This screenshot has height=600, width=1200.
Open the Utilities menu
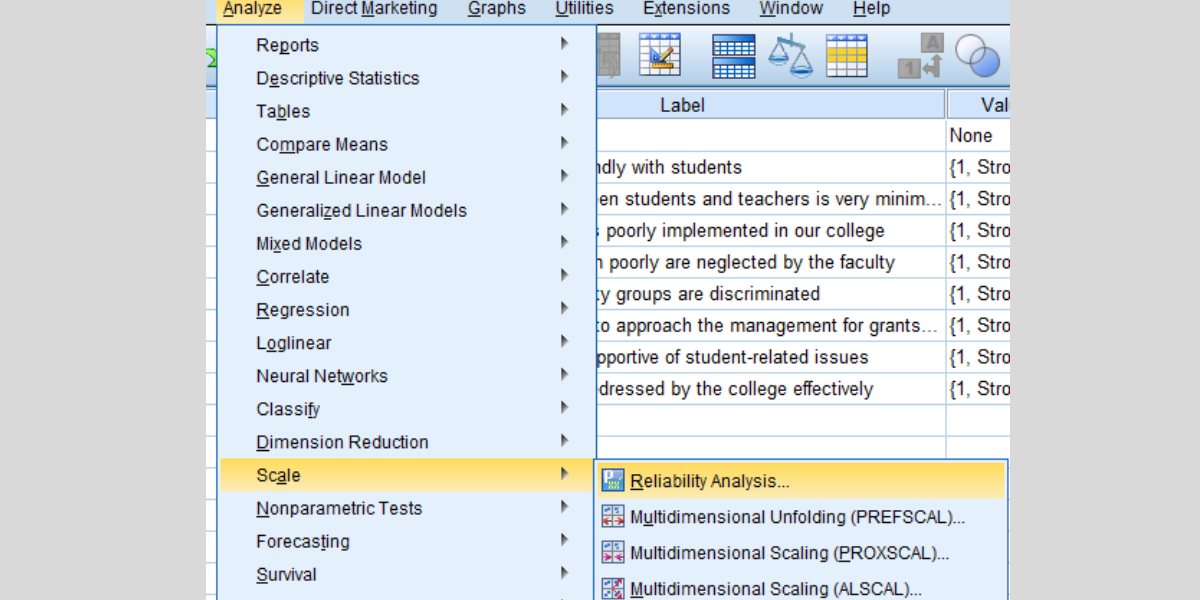click(x=584, y=9)
